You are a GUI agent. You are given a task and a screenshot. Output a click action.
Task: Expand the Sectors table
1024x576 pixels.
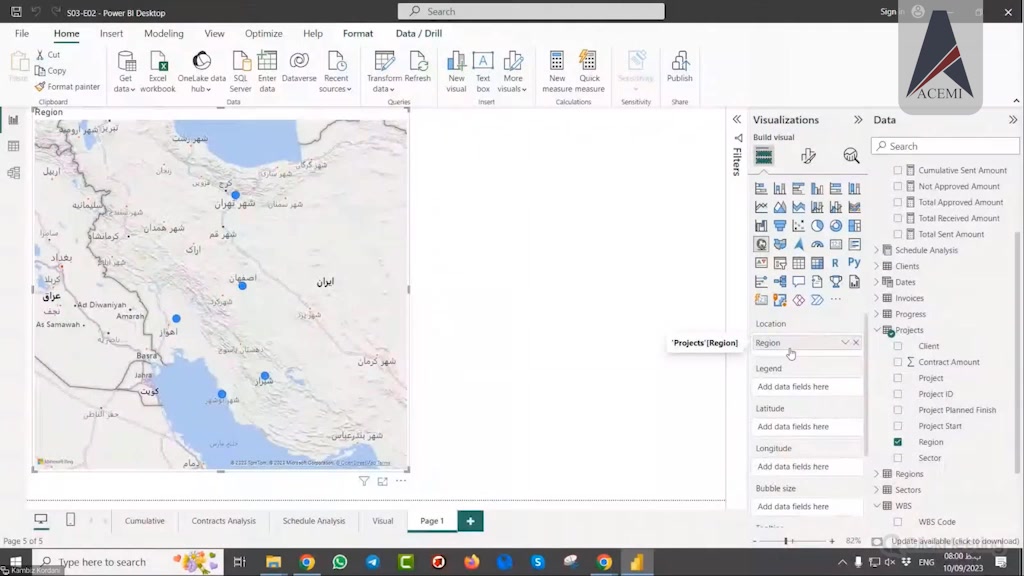(x=877, y=490)
